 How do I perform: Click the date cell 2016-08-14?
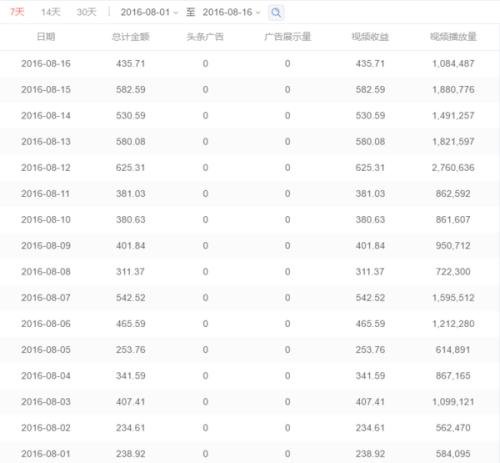(46, 116)
